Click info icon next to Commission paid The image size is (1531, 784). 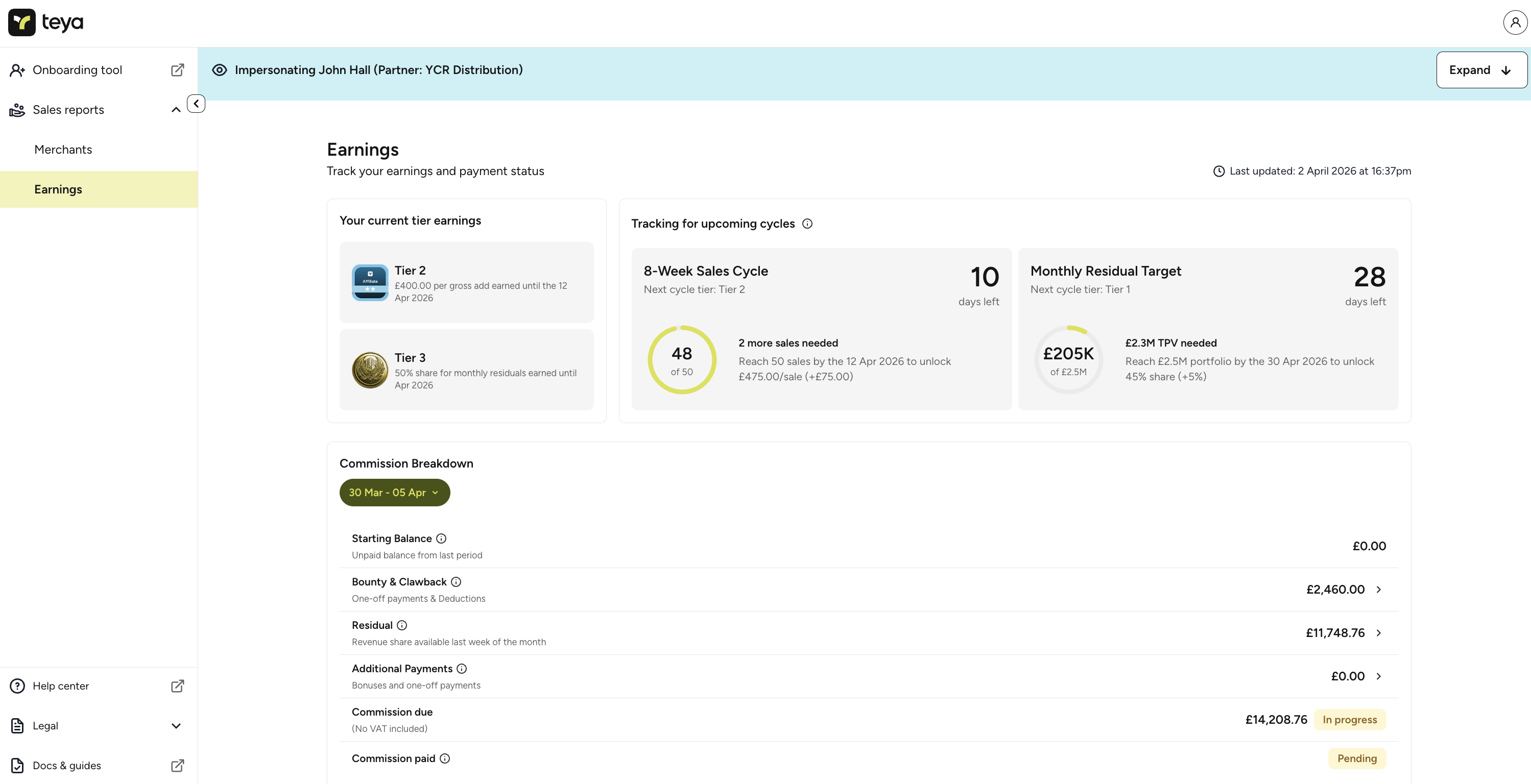click(445, 758)
